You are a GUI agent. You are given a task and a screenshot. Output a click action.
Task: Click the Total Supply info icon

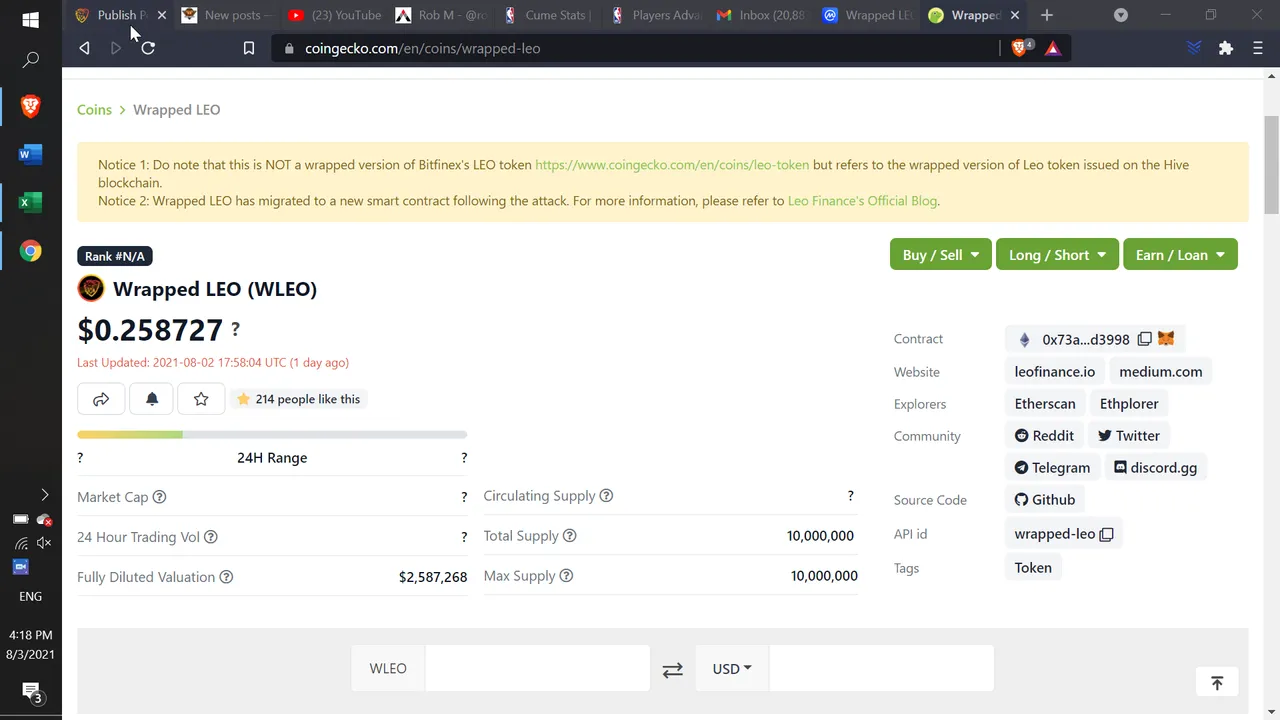click(x=570, y=536)
